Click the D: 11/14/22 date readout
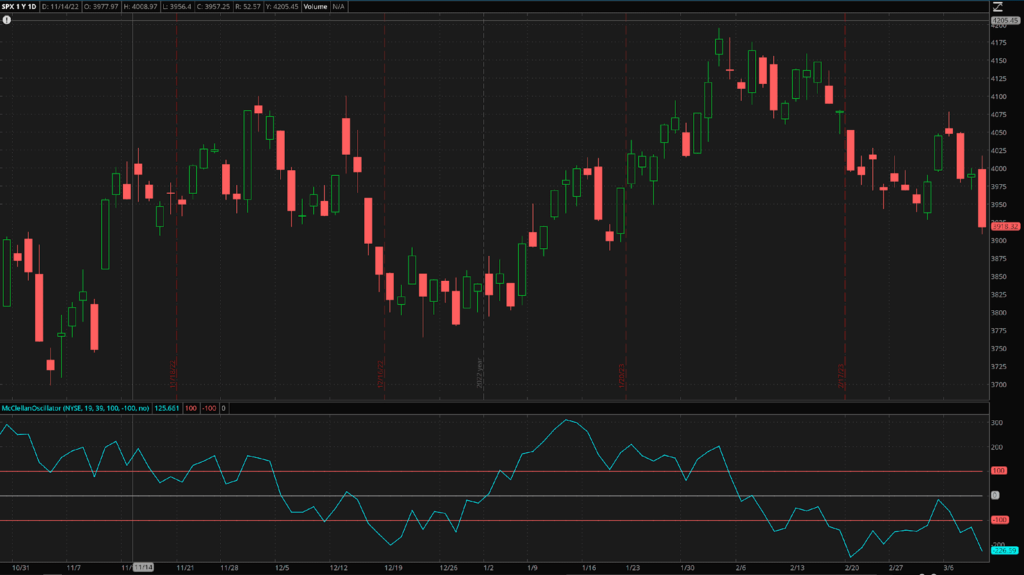 (60, 7)
